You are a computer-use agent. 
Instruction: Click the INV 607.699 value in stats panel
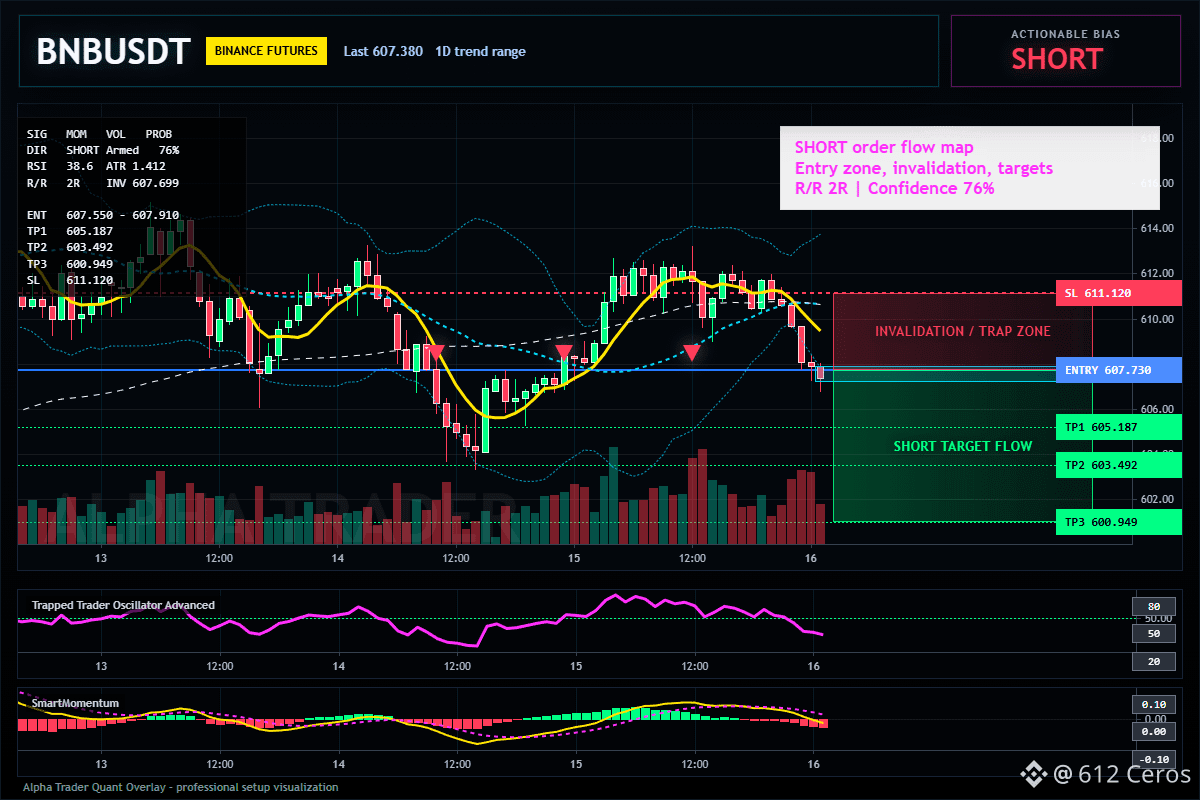coord(143,183)
